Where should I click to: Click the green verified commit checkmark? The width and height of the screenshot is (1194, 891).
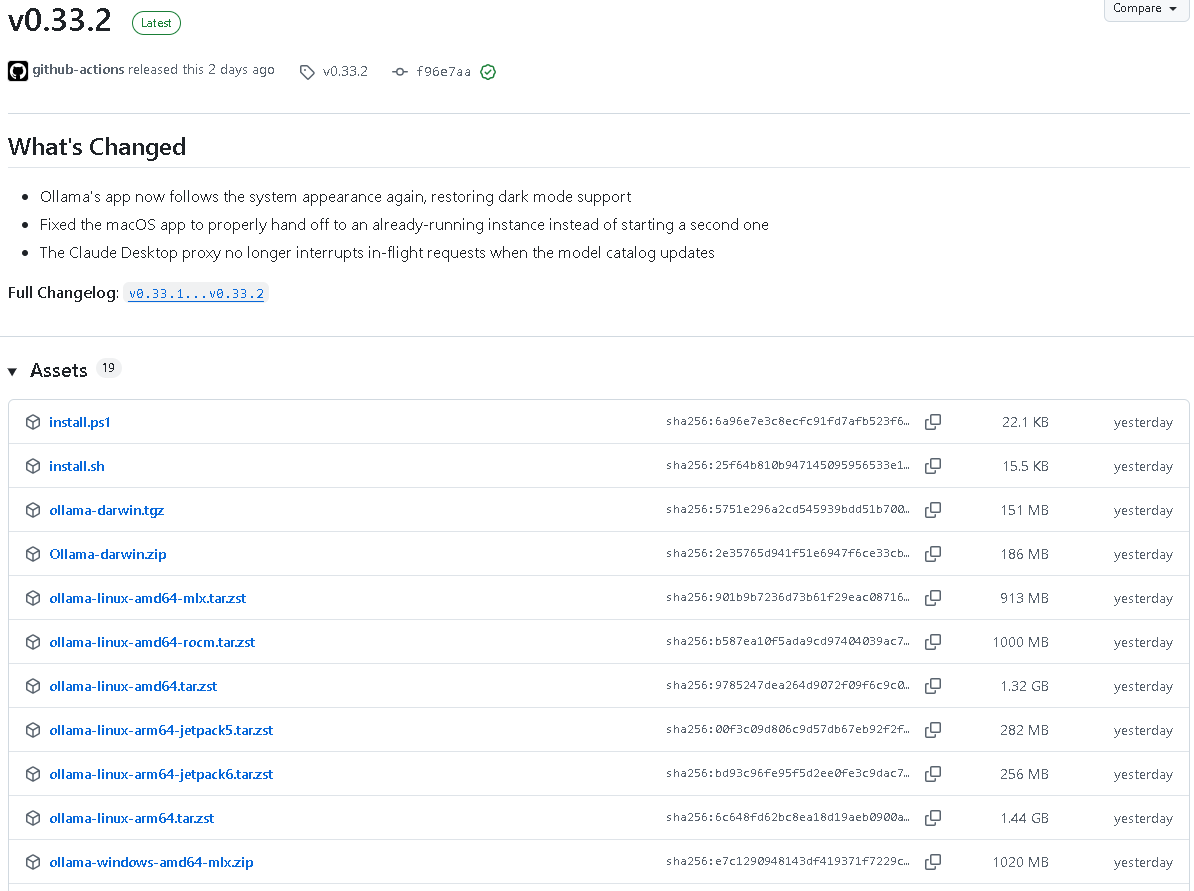point(488,72)
